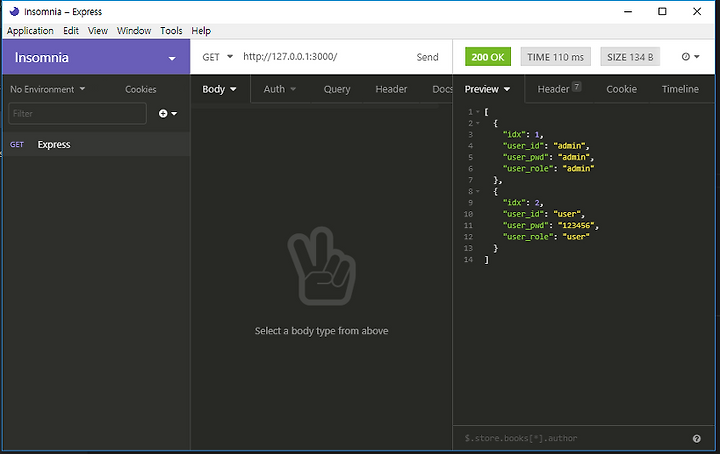Click the 200 OK status tag
The image size is (720, 454).
488,57
